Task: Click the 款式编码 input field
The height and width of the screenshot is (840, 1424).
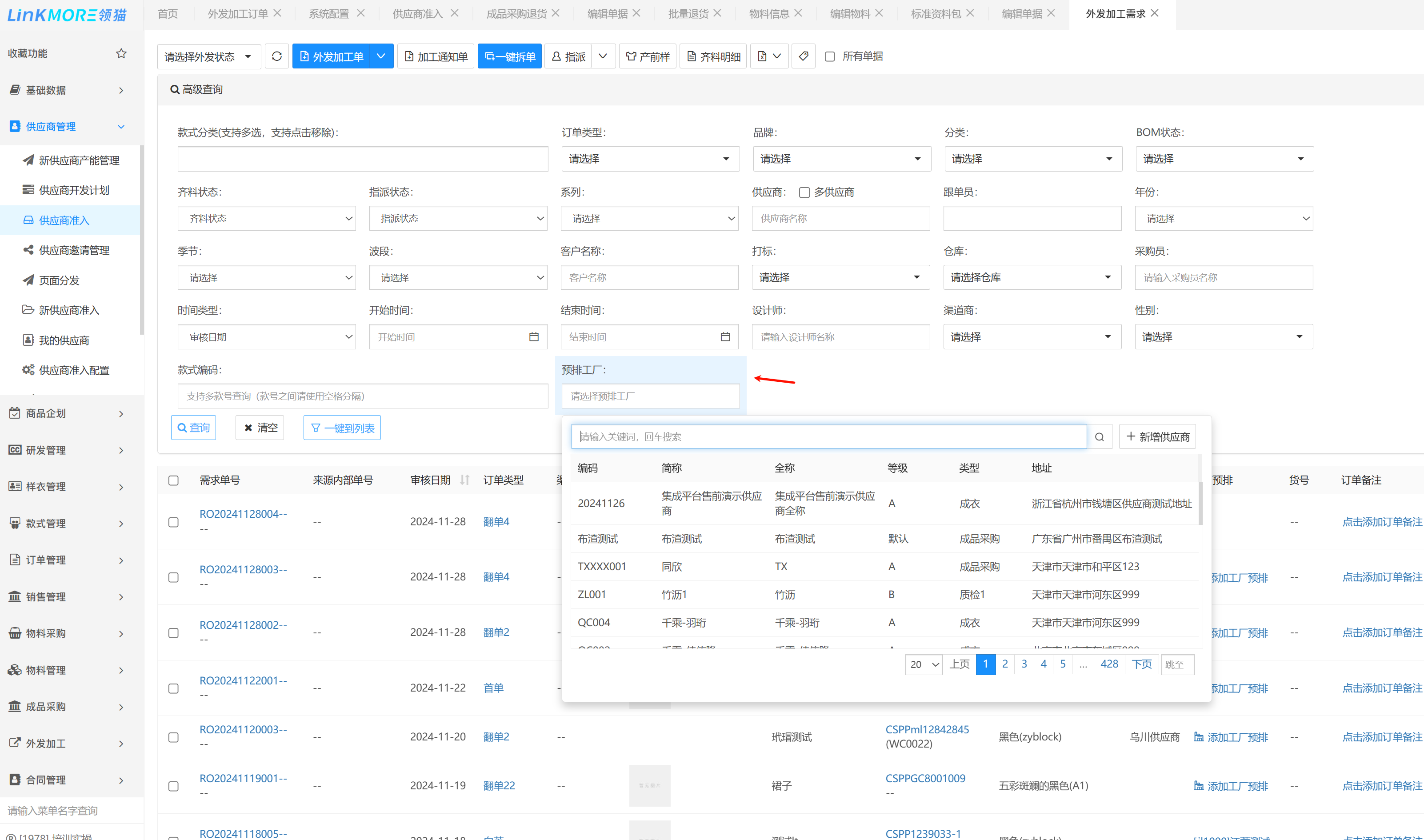Action: point(362,396)
